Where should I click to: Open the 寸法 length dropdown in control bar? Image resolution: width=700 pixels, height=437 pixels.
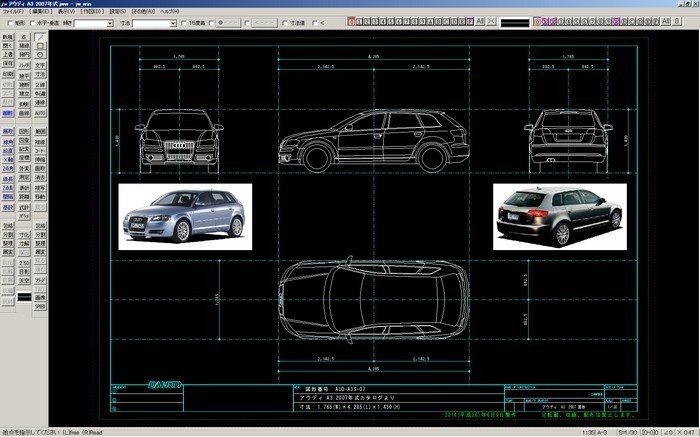tap(173, 23)
